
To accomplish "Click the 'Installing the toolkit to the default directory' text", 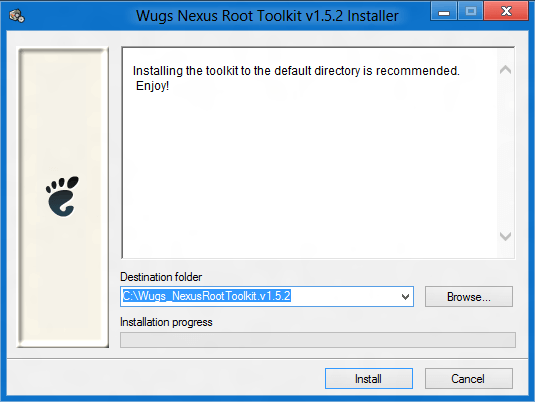I will pyautogui.click(x=246, y=71).
